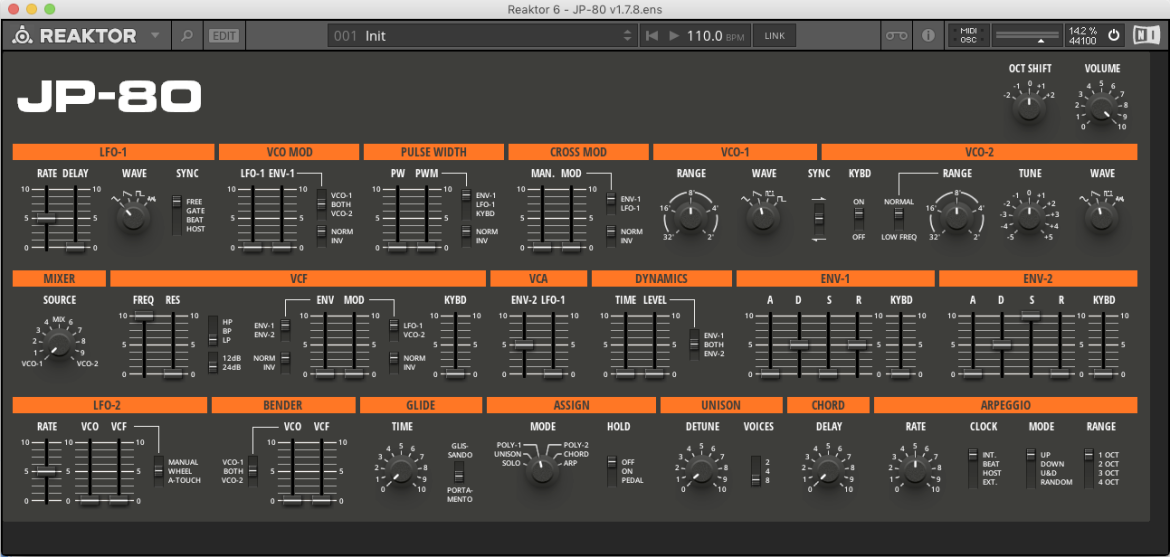Image resolution: width=1170 pixels, height=557 pixels.
Task: Click the VCF RES slider handle
Action: click(172, 373)
